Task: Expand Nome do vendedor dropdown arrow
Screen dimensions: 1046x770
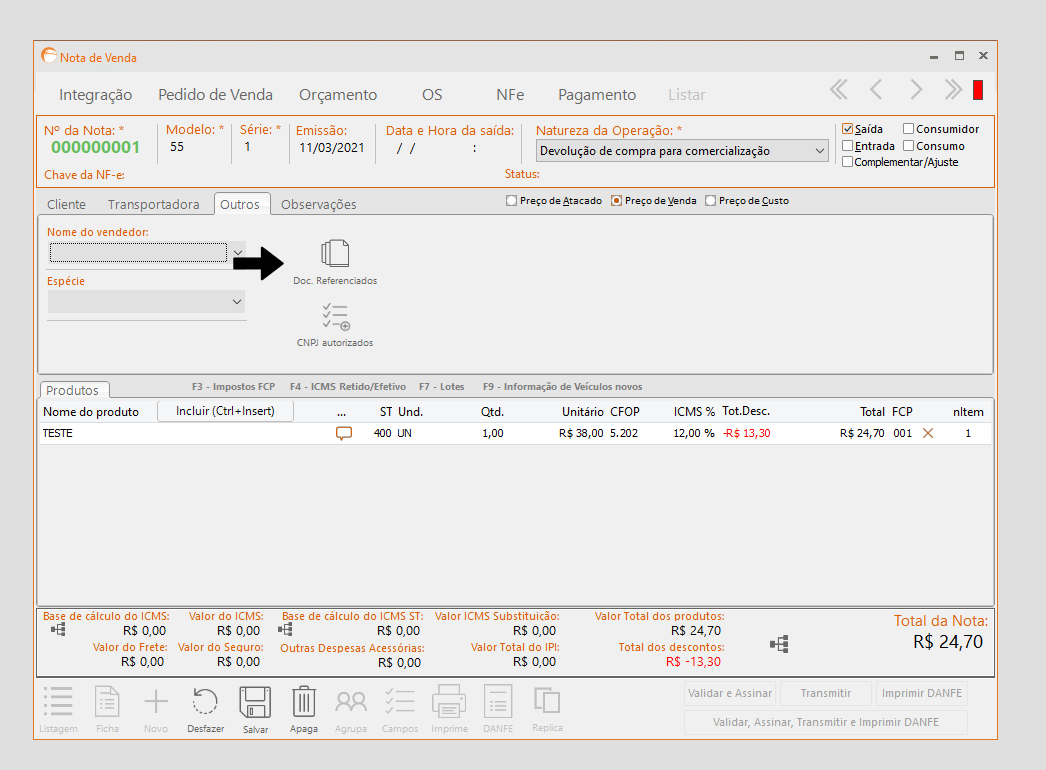Action: click(237, 253)
